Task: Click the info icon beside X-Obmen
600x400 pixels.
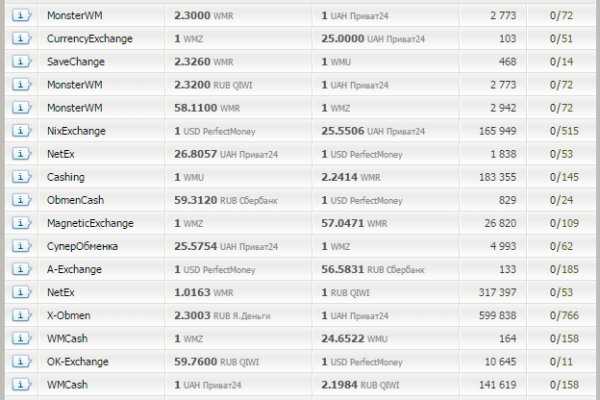Action: (x=22, y=315)
